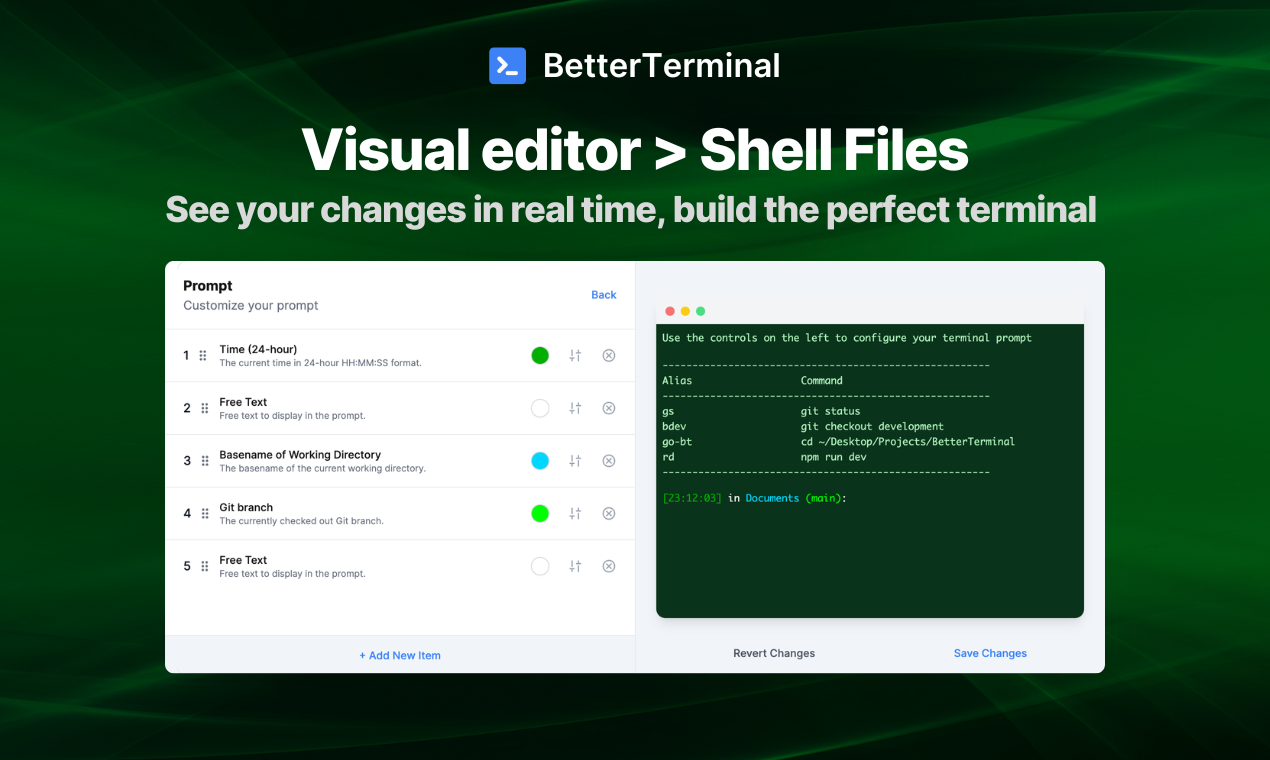The image size is (1270, 760).
Task: Click the 'Customize your prompt' subtitle
Action: (x=251, y=306)
